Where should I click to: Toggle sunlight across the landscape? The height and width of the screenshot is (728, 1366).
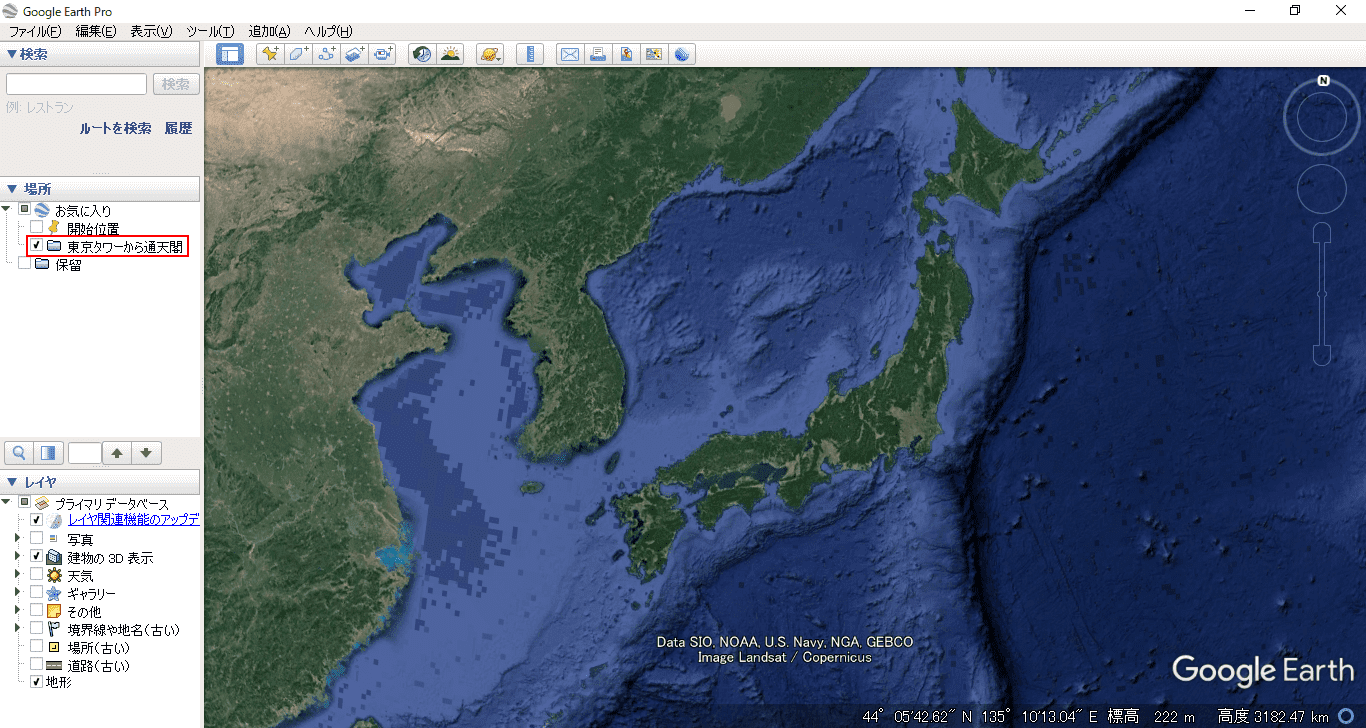pyautogui.click(x=451, y=54)
